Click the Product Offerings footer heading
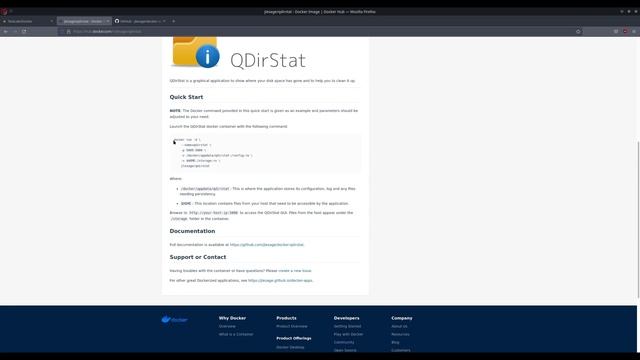This screenshot has width=640, height=360. (294, 338)
